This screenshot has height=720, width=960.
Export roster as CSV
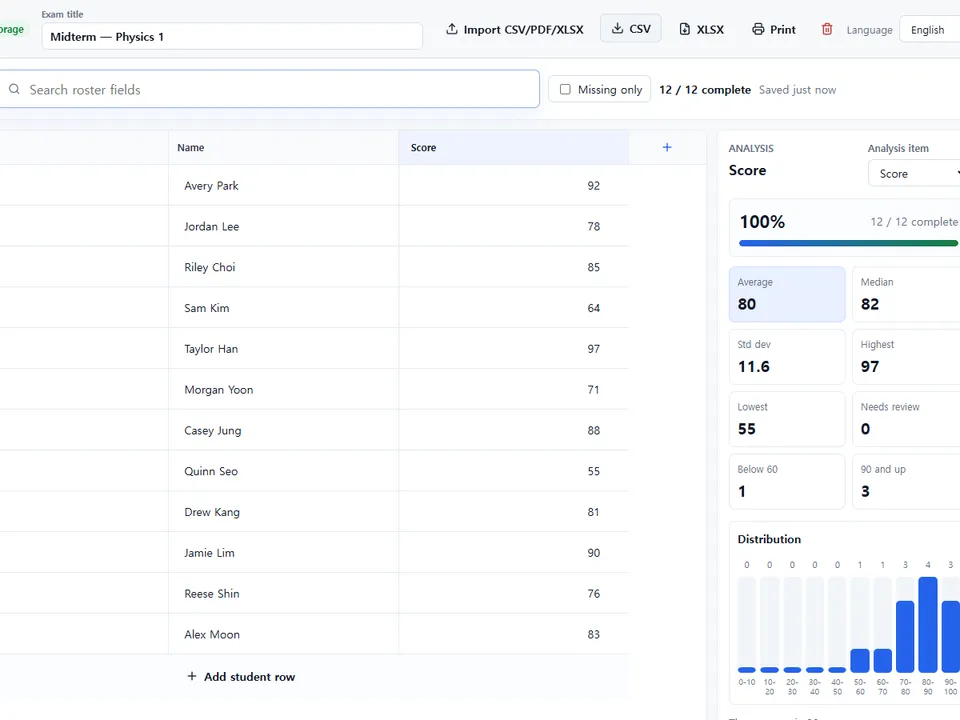point(631,29)
